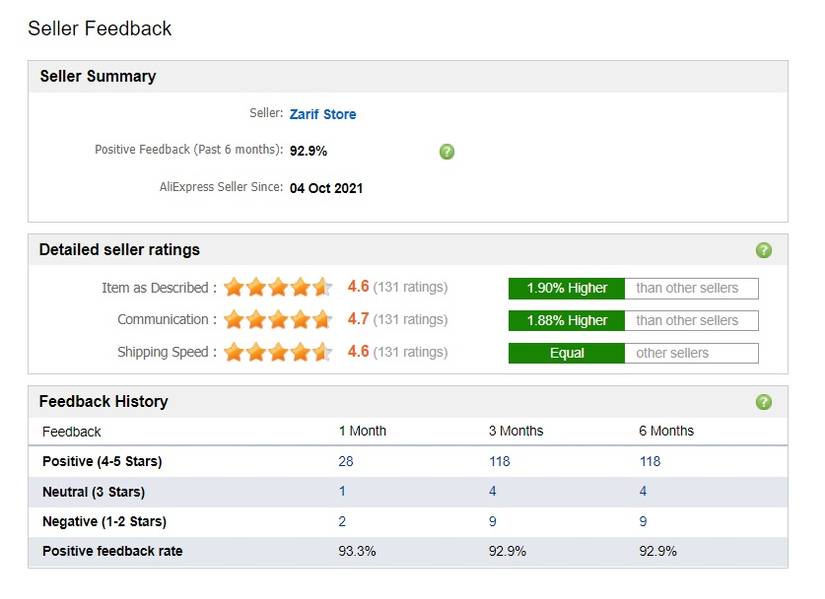
Task: View the 3 Months neutral feedback count
Action: [x=492, y=491]
